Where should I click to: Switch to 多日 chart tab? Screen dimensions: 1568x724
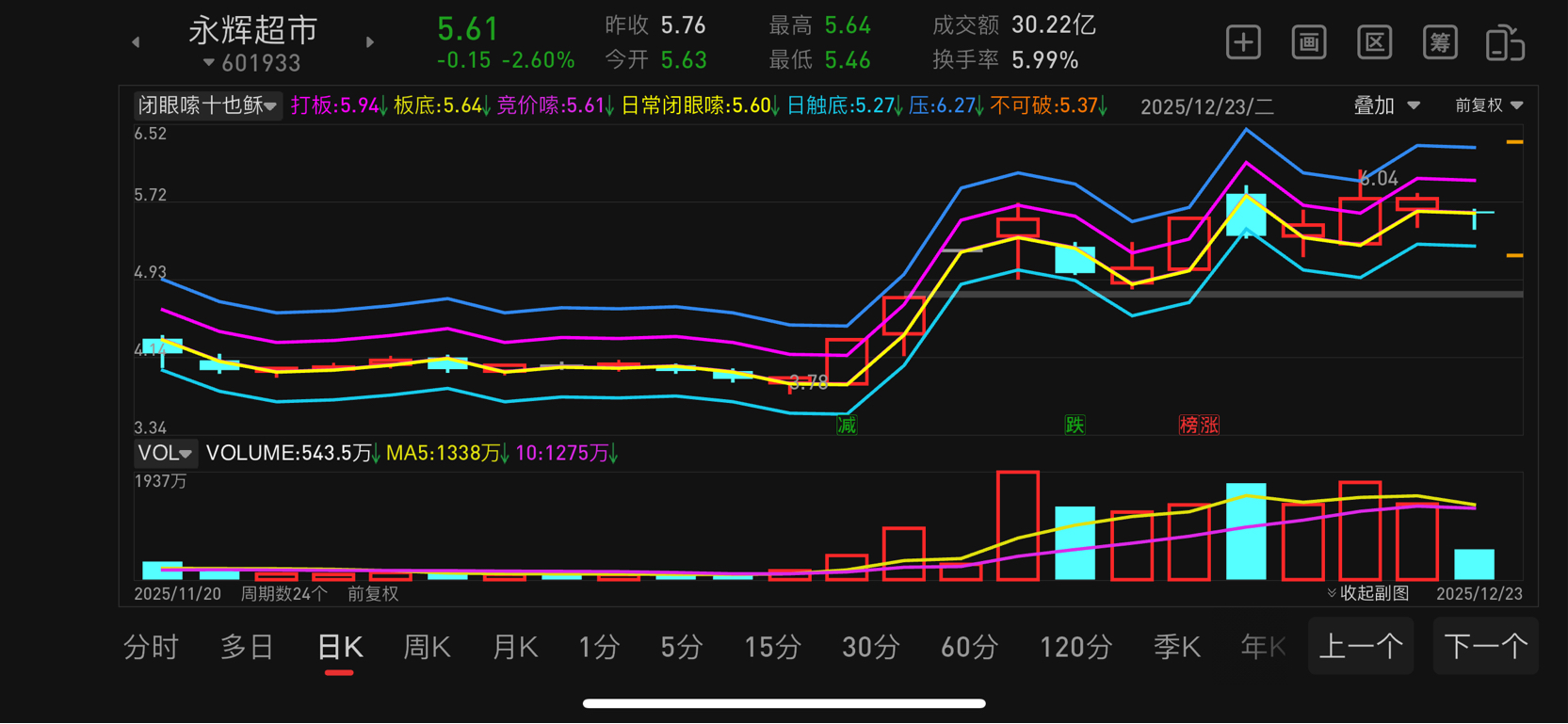247,648
